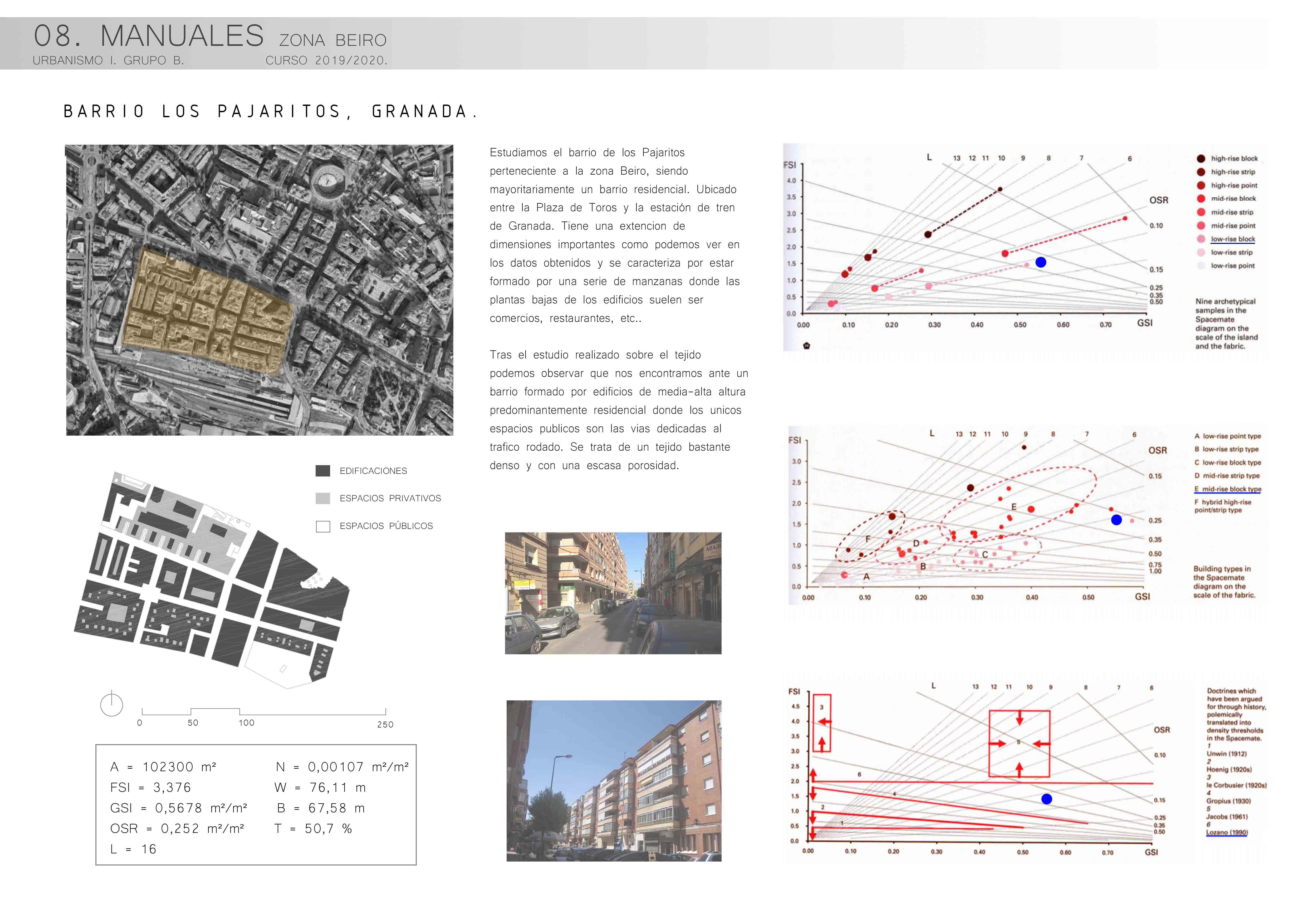Click 'F hybrid high-rise point/strip type' legend entry
The height and width of the screenshot is (924, 1307).
(1223, 506)
